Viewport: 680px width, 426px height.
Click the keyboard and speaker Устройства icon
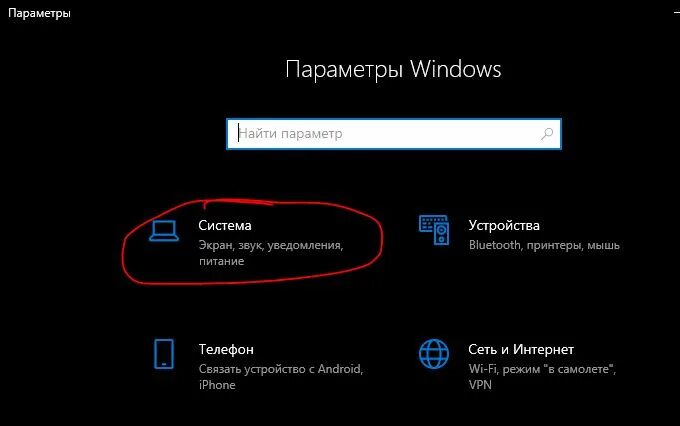click(434, 230)
